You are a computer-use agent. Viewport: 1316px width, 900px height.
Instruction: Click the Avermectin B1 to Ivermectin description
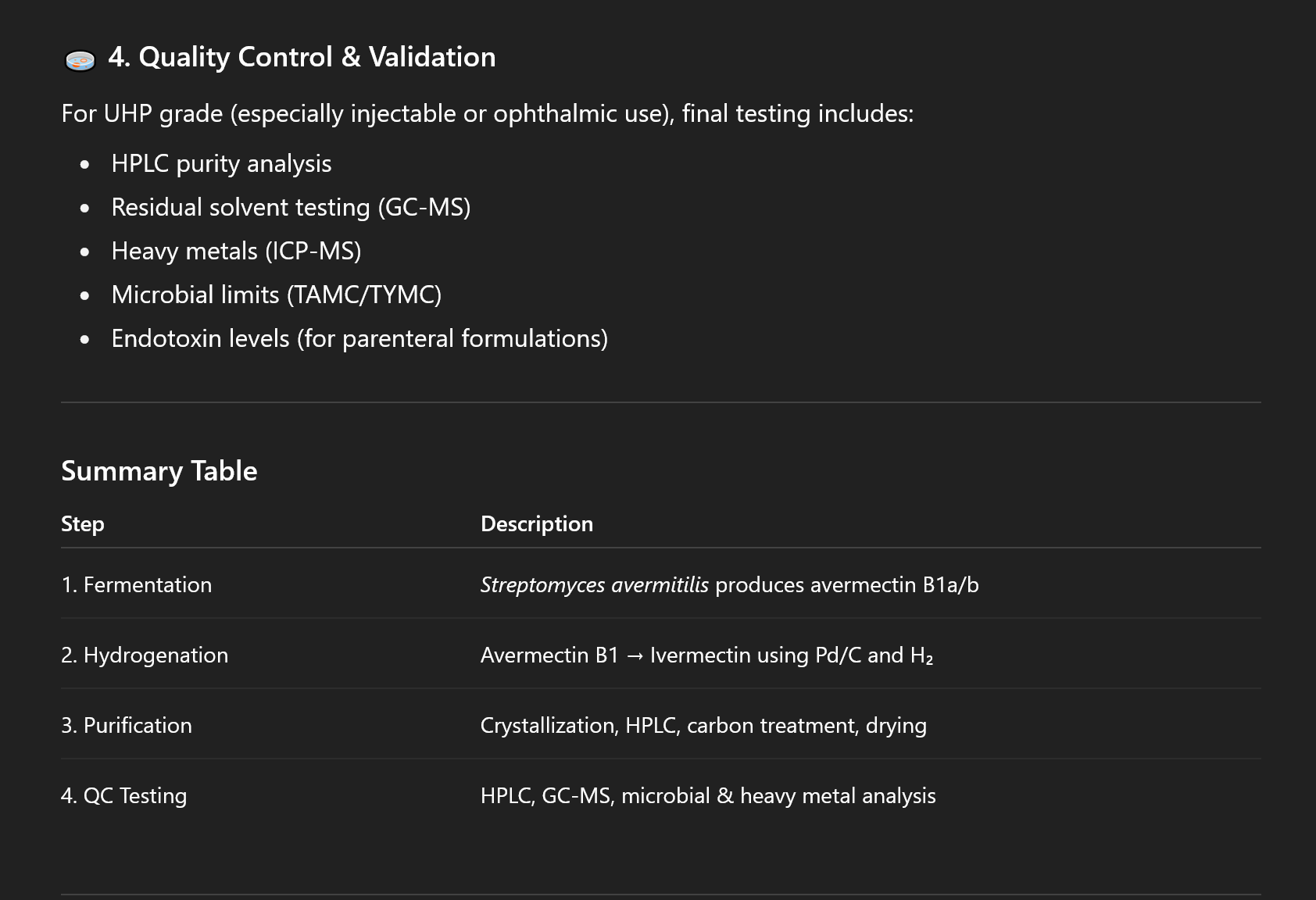706,655
